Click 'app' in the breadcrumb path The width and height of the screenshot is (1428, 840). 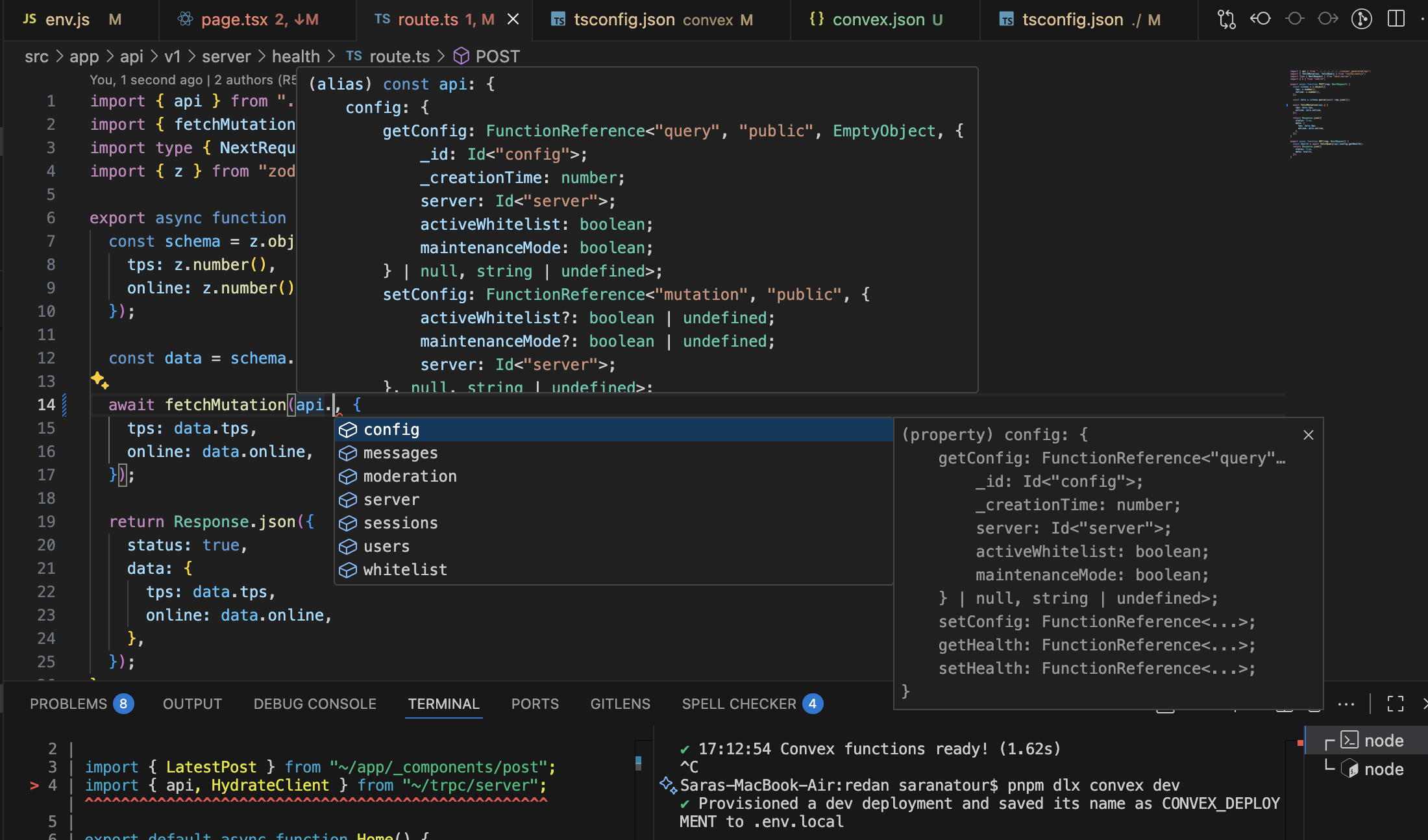(84, 56)
